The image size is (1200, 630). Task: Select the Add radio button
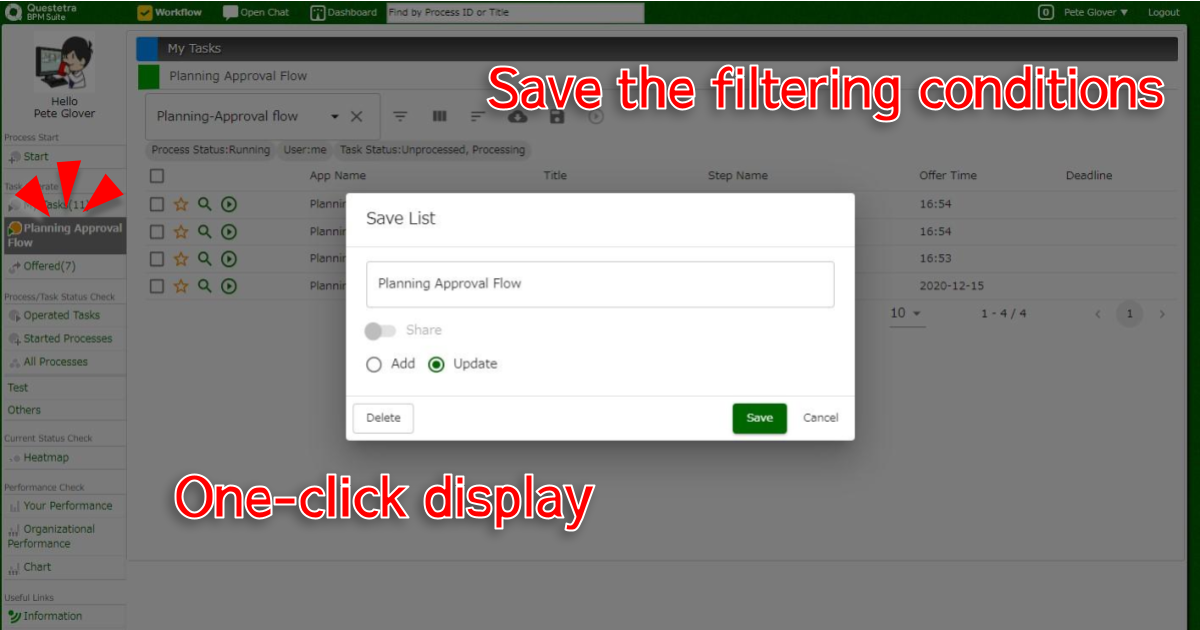374,365
